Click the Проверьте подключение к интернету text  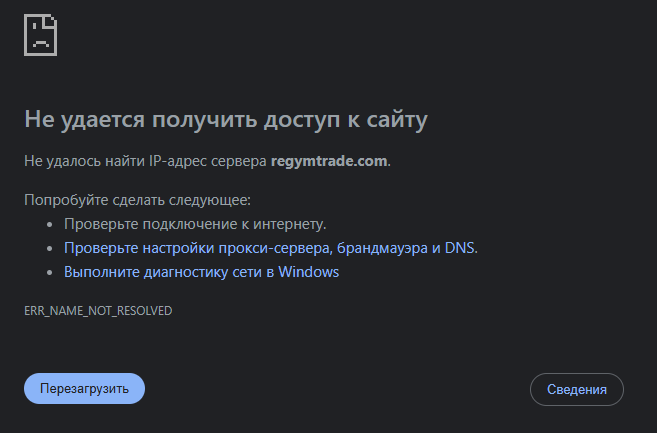coord(195,223)
